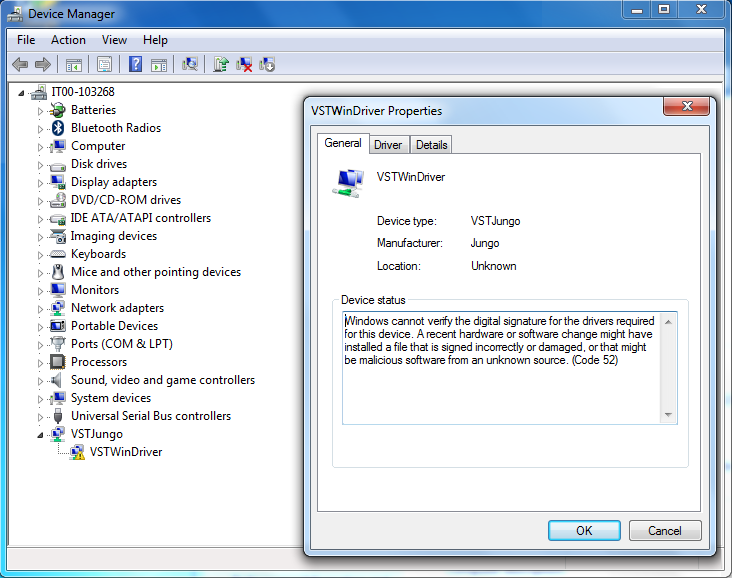The height and width of the screenshot is (578, 732).
Task: Open the Help menu
Action: [155, 40]
